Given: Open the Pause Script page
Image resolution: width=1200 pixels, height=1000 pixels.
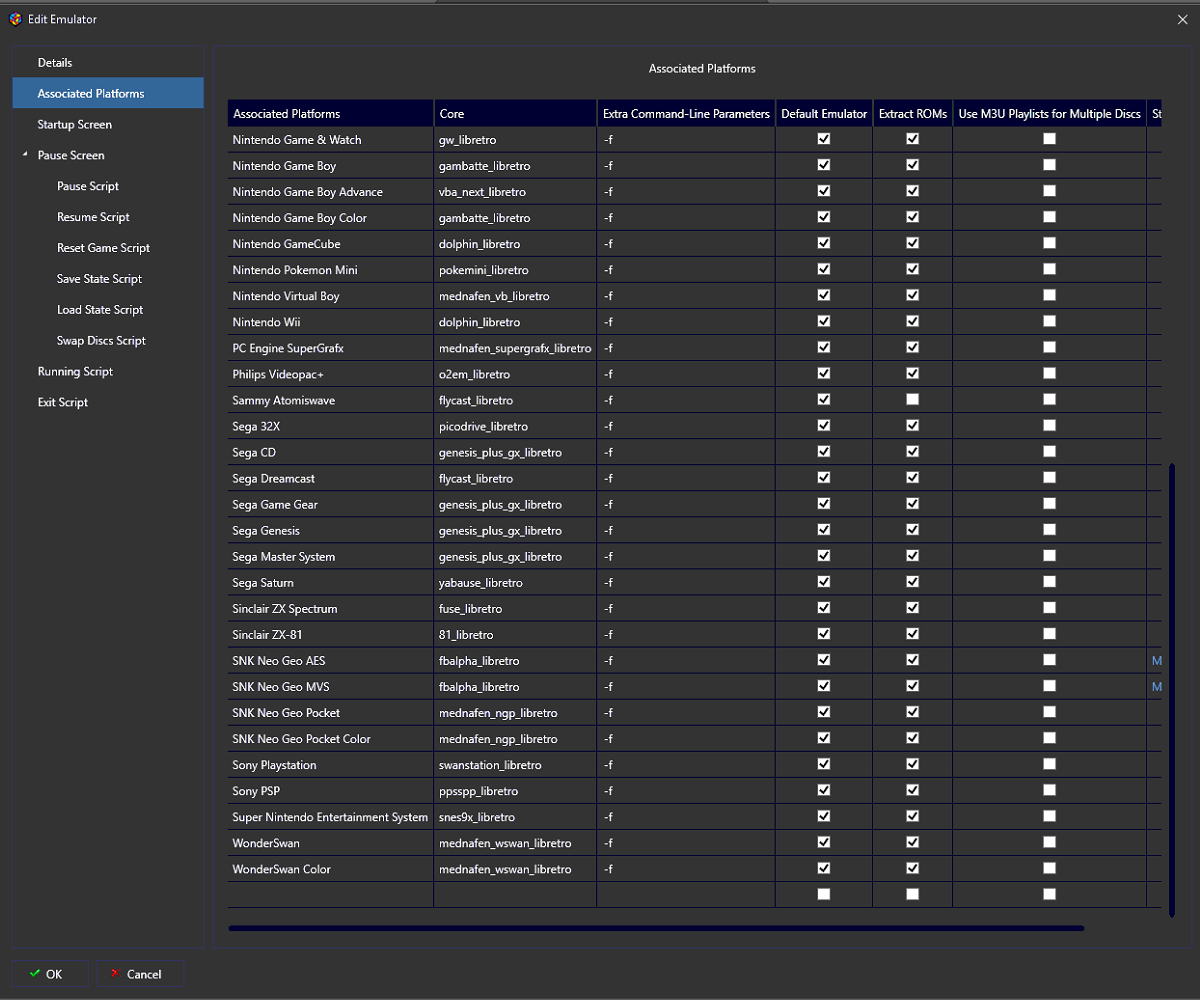Looking at the screenshot, I should tap(88, 186).
